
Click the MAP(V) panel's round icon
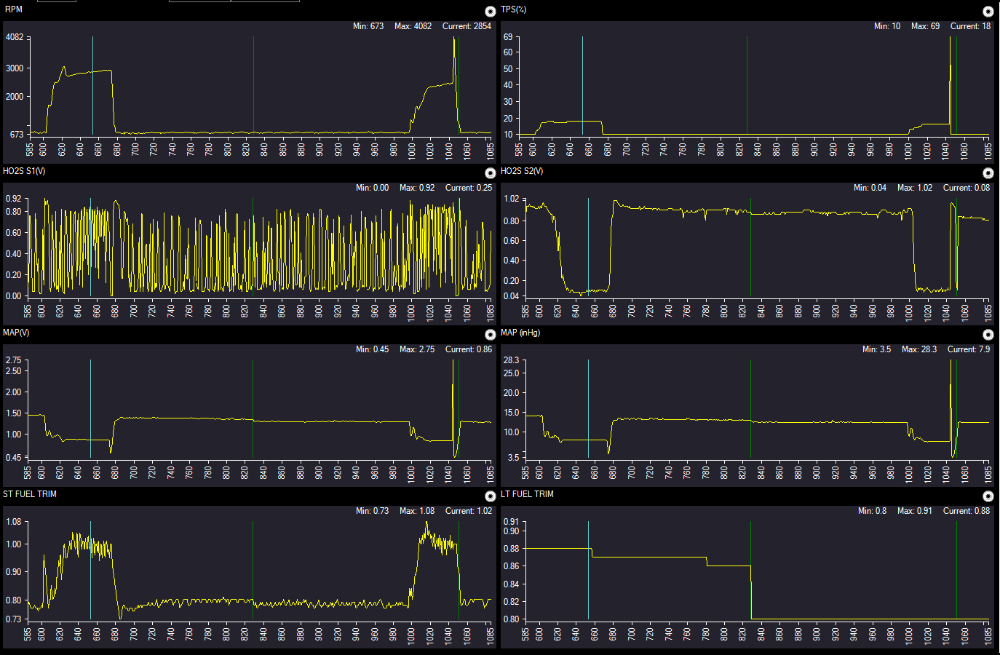pos(490,334)
